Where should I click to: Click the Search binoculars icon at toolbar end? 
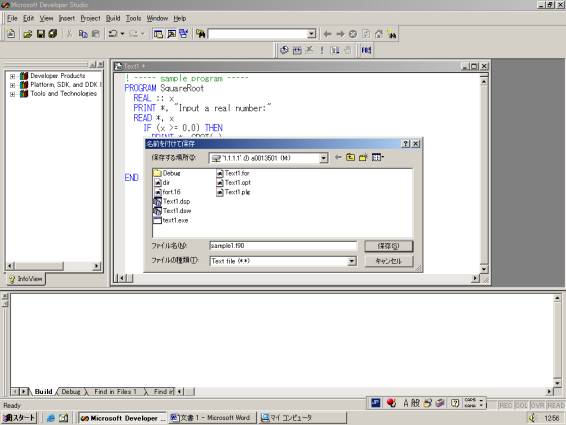392,34
